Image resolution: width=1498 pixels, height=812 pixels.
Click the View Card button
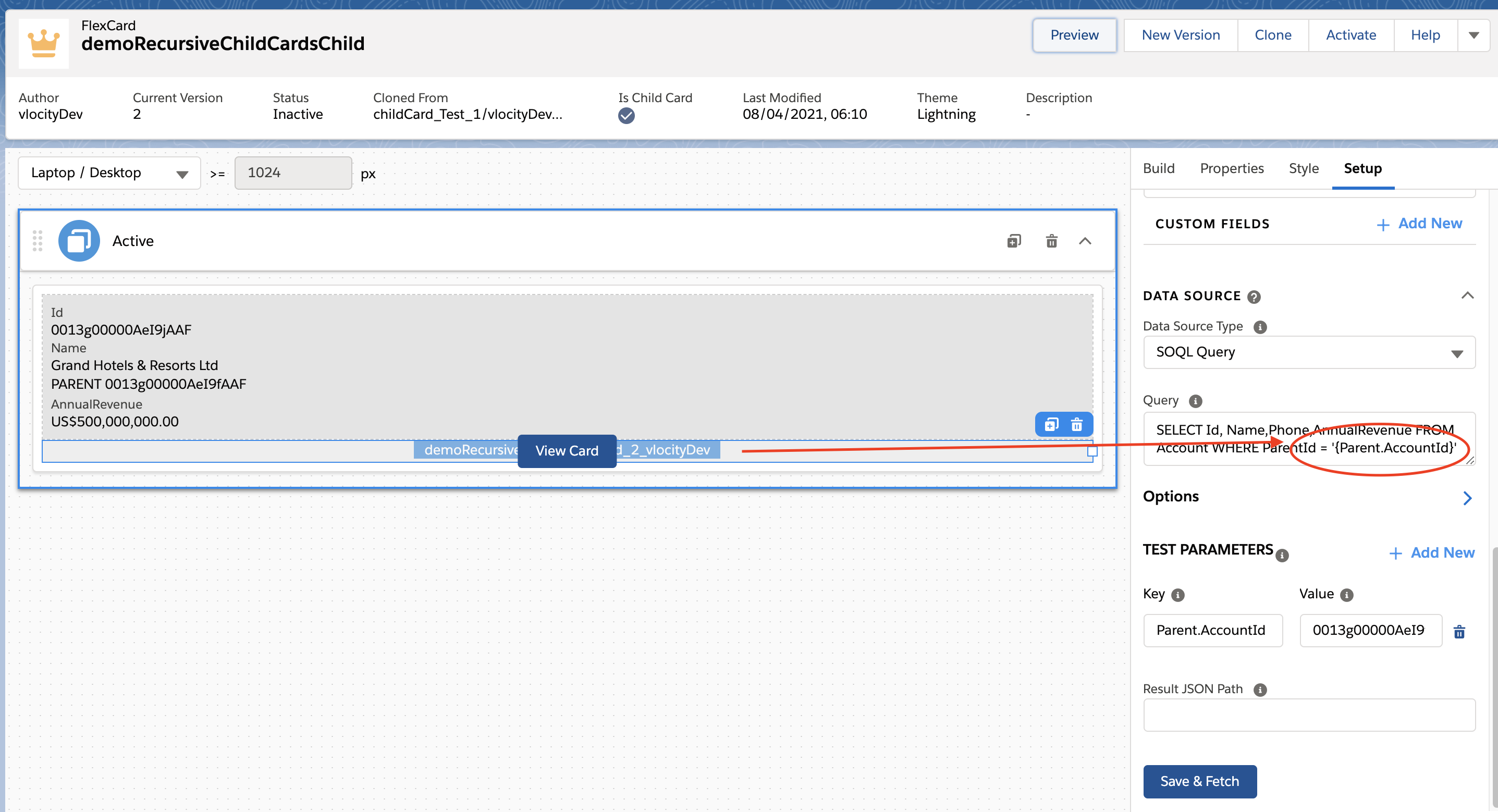point(567,451)
